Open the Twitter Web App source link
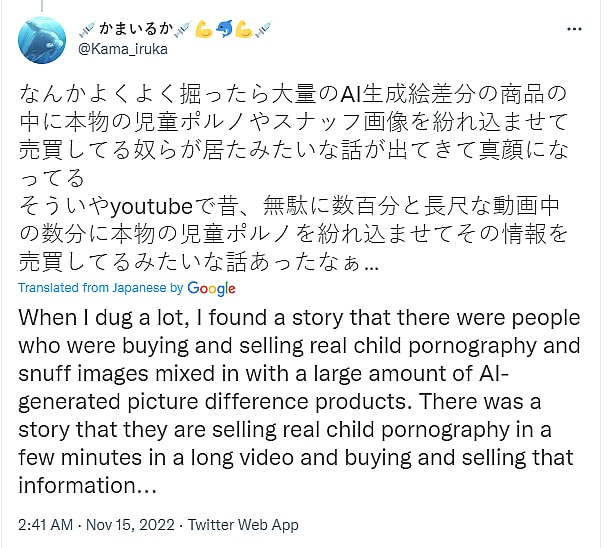This screenshot has width=614, height=548. pos(243,524)
